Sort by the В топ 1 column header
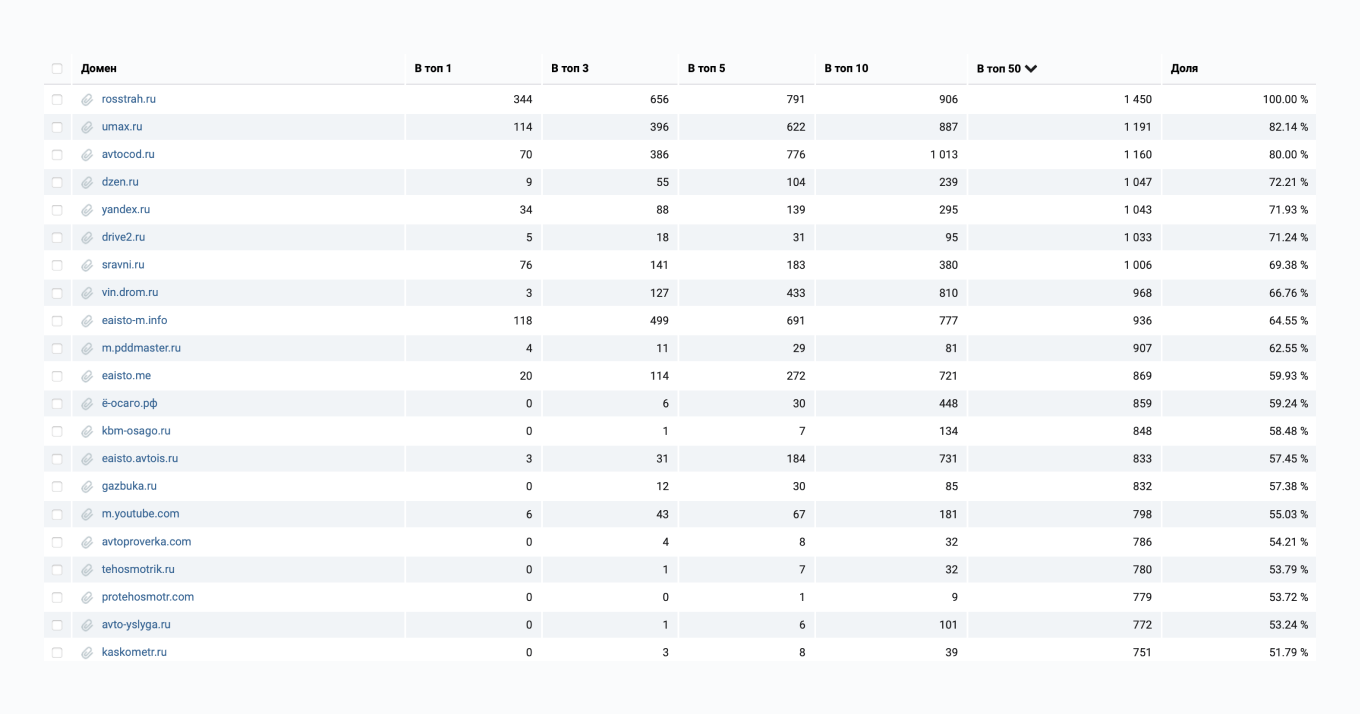 pyautogui.click(x=433, y=69)
